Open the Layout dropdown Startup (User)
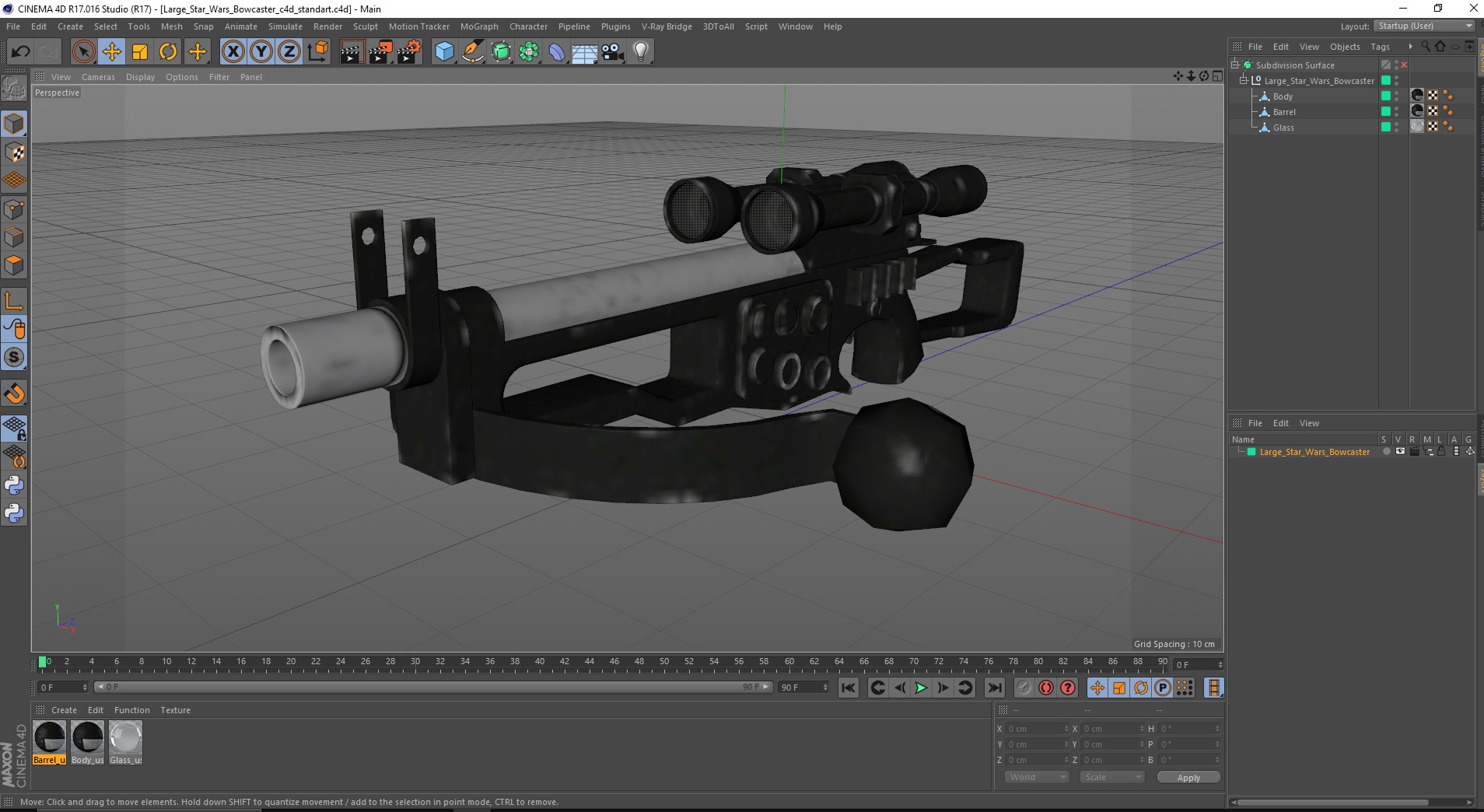 point(1425,26)
